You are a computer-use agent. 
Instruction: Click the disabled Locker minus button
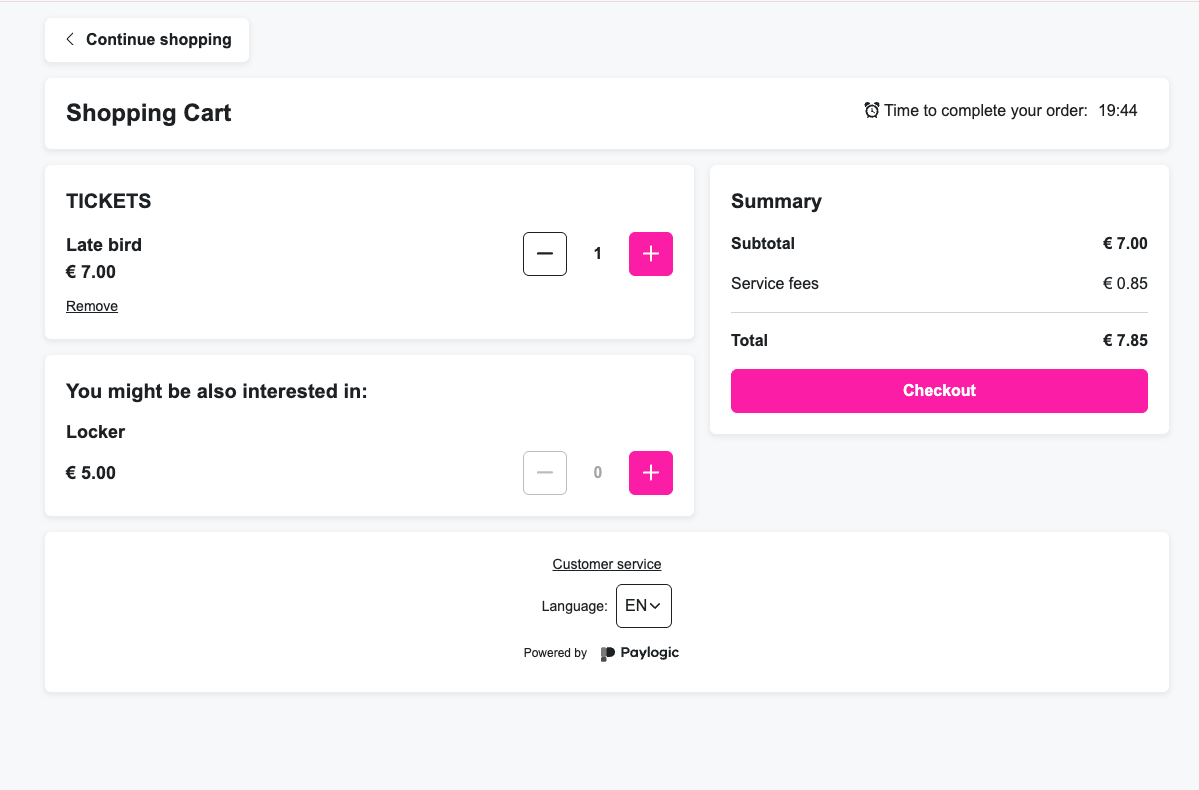pyautogui.click(x=545, y=473)
